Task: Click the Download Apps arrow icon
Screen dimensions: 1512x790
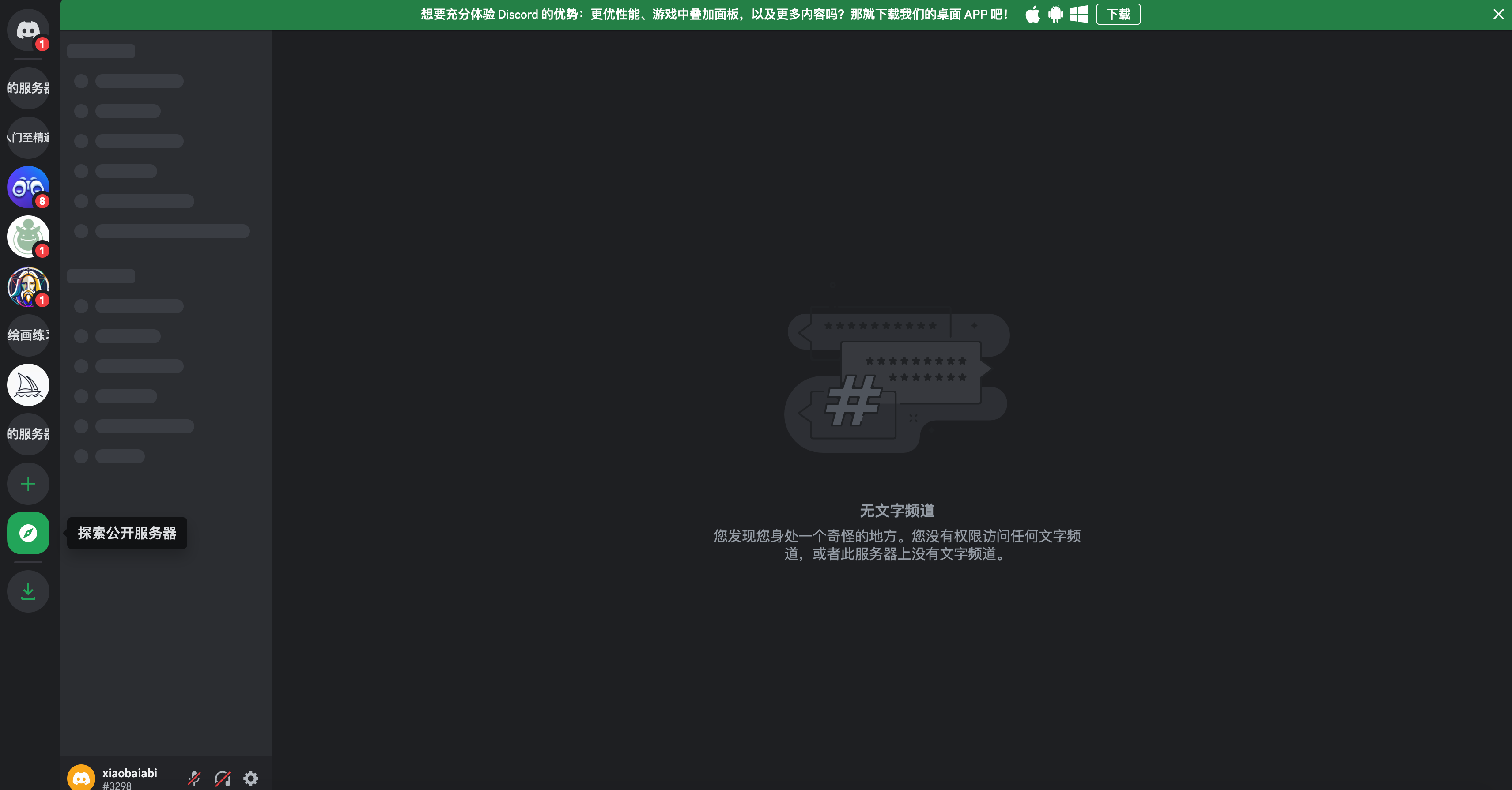Action: coord(27,591)
